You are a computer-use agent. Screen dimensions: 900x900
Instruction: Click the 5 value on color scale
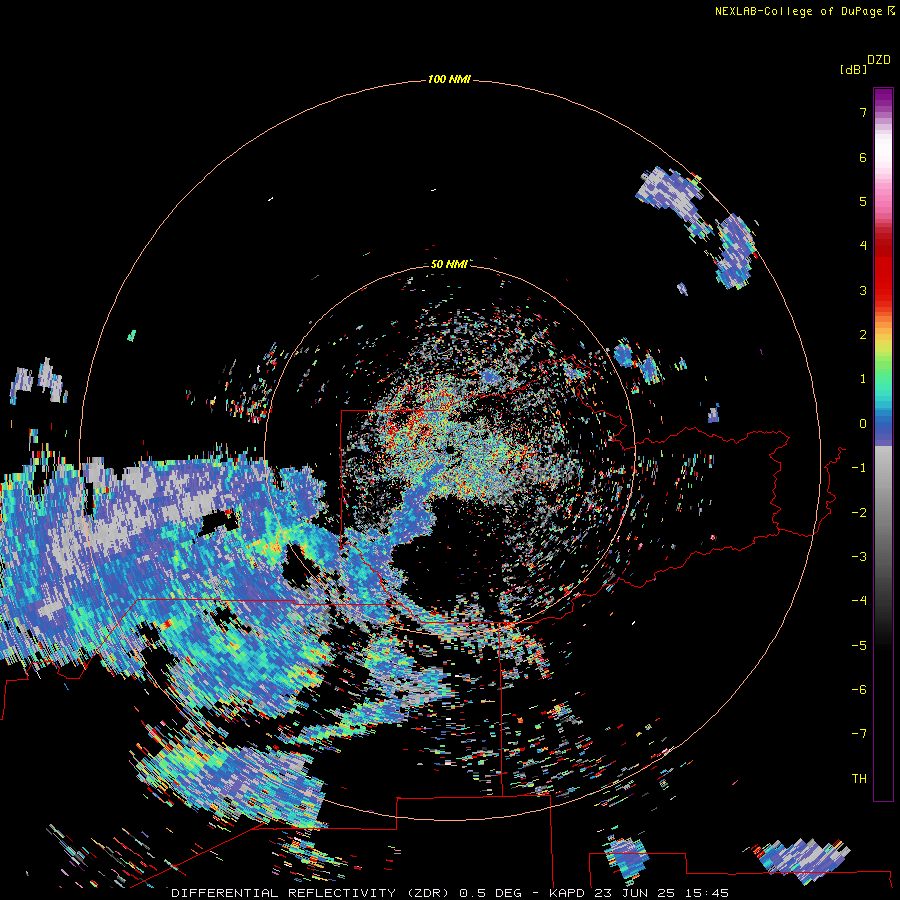tap(863, 201)
